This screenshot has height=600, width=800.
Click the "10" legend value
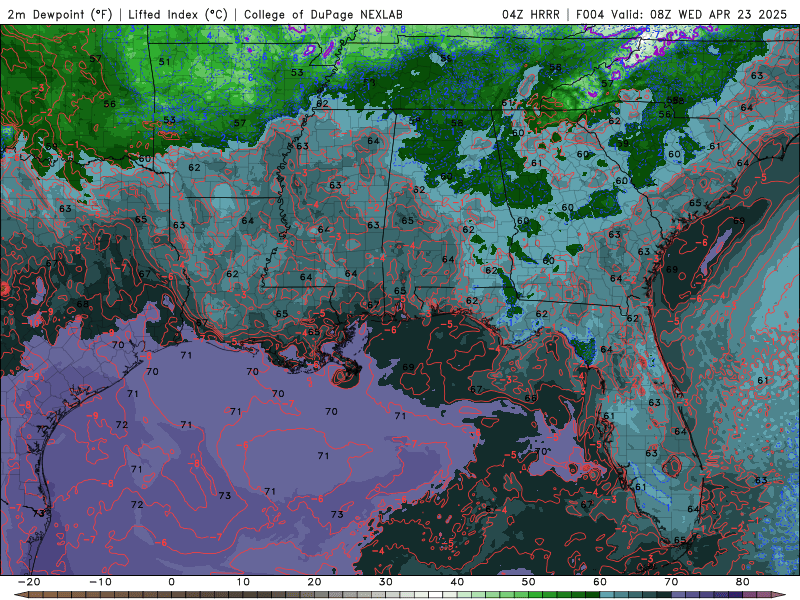243,582
